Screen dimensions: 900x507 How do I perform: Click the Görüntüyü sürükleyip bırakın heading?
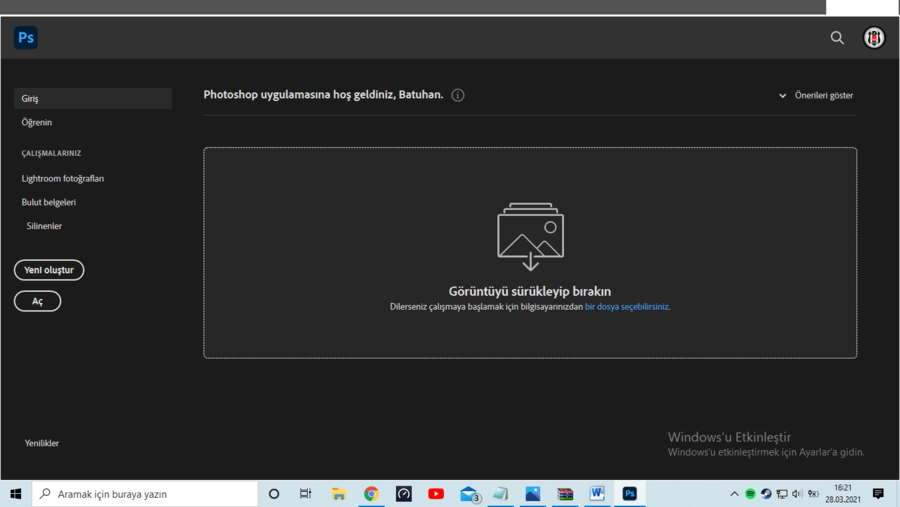pyautogui.click(x=530, y=291)
